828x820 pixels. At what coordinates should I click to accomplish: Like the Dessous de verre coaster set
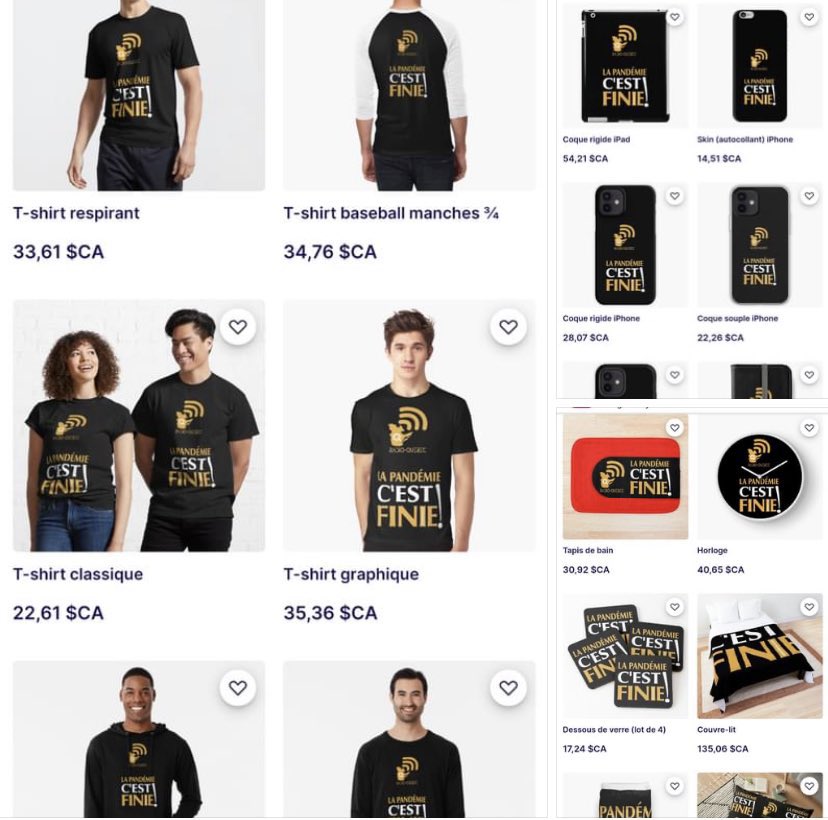675,607
